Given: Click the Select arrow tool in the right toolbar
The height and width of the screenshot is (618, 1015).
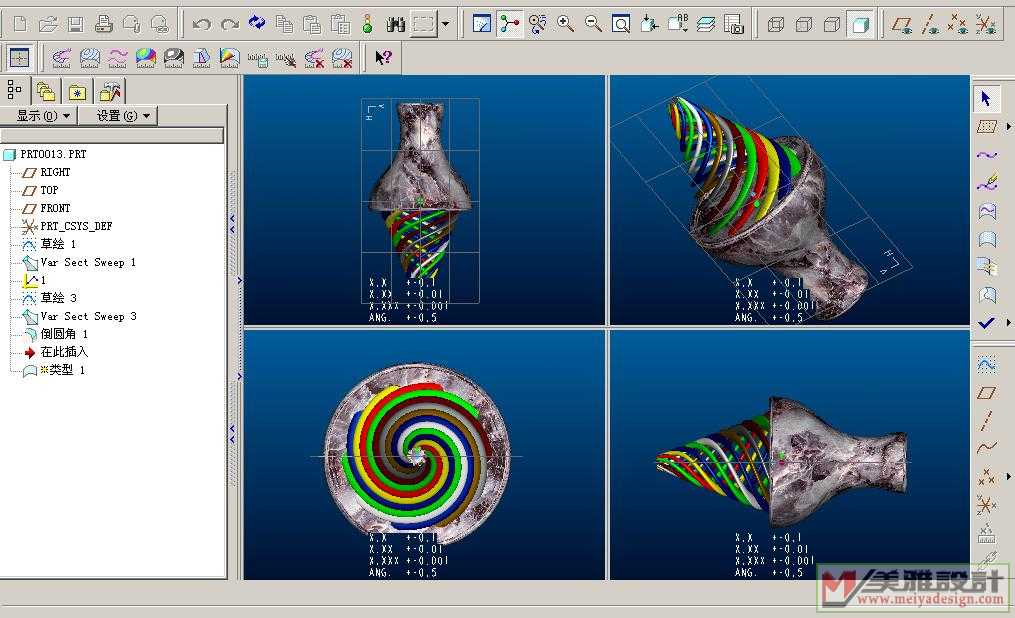Looking at the screenshot, I should click(x=987, y=99).
